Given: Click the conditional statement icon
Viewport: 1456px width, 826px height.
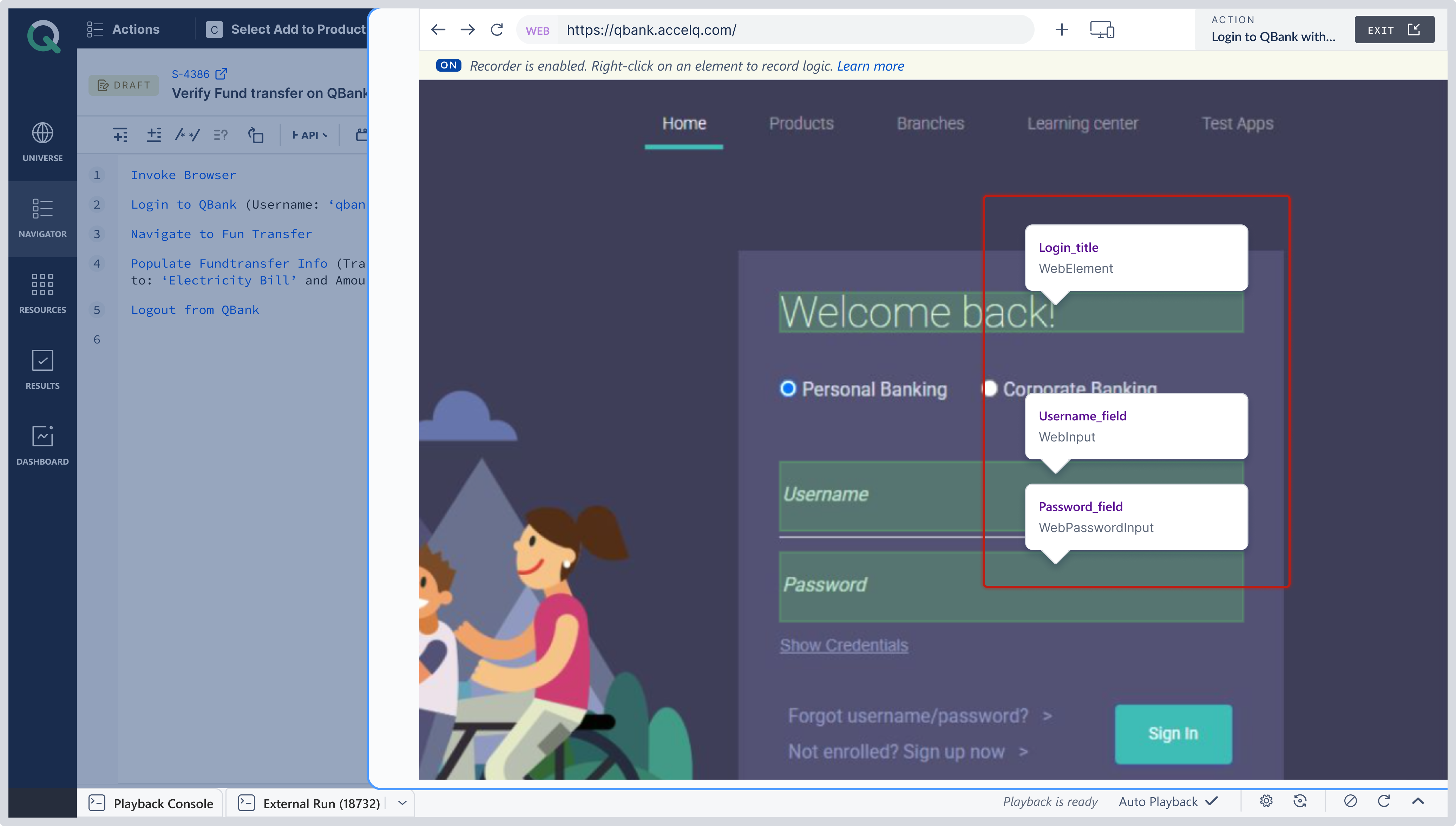Looking at the screenshot, I should pyautogui.click(x=221, y=135).
